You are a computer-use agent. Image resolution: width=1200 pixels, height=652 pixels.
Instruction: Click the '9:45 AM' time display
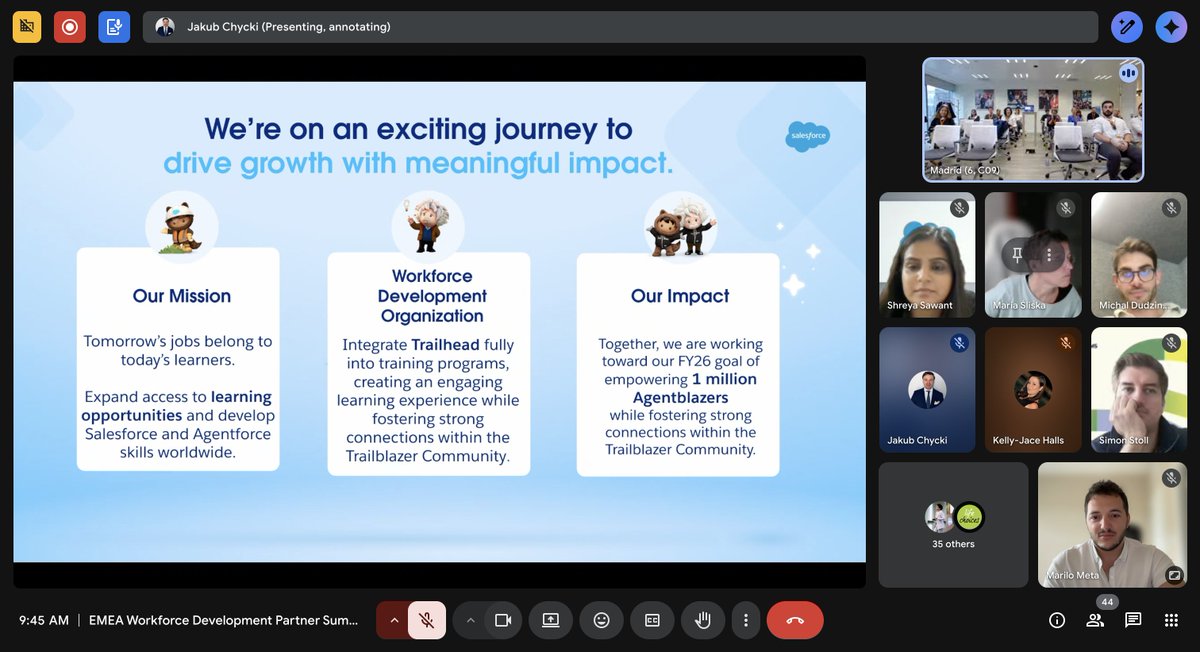coord(44,620)
